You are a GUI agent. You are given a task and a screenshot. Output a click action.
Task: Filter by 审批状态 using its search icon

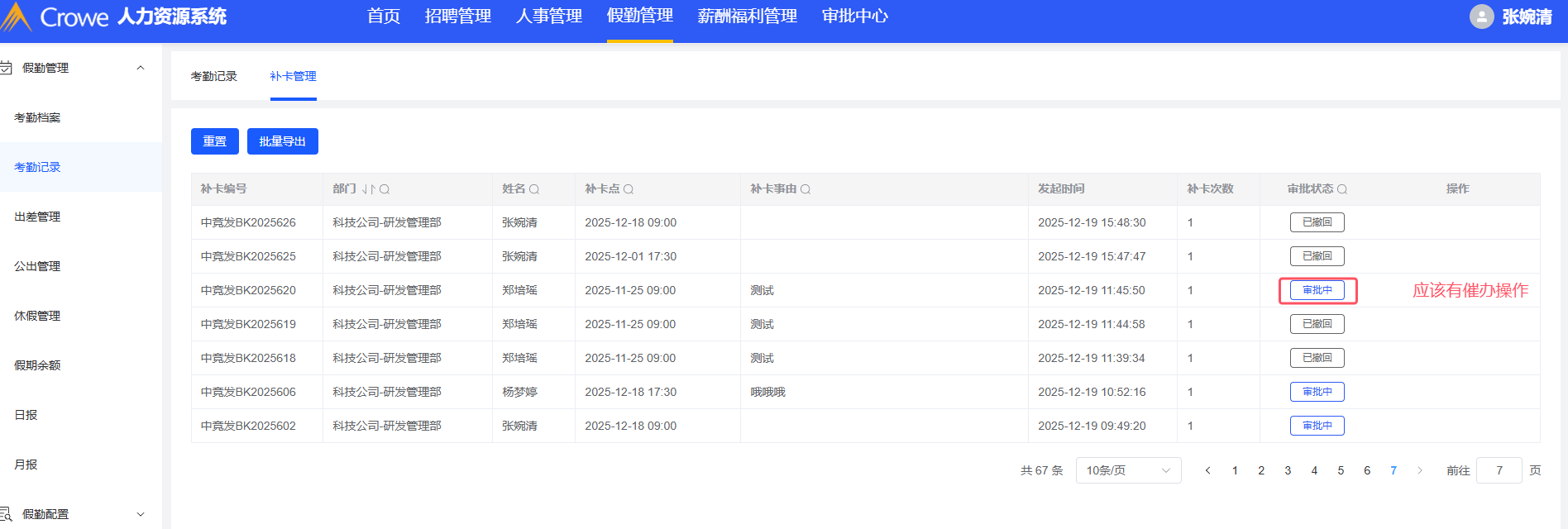1342,189
